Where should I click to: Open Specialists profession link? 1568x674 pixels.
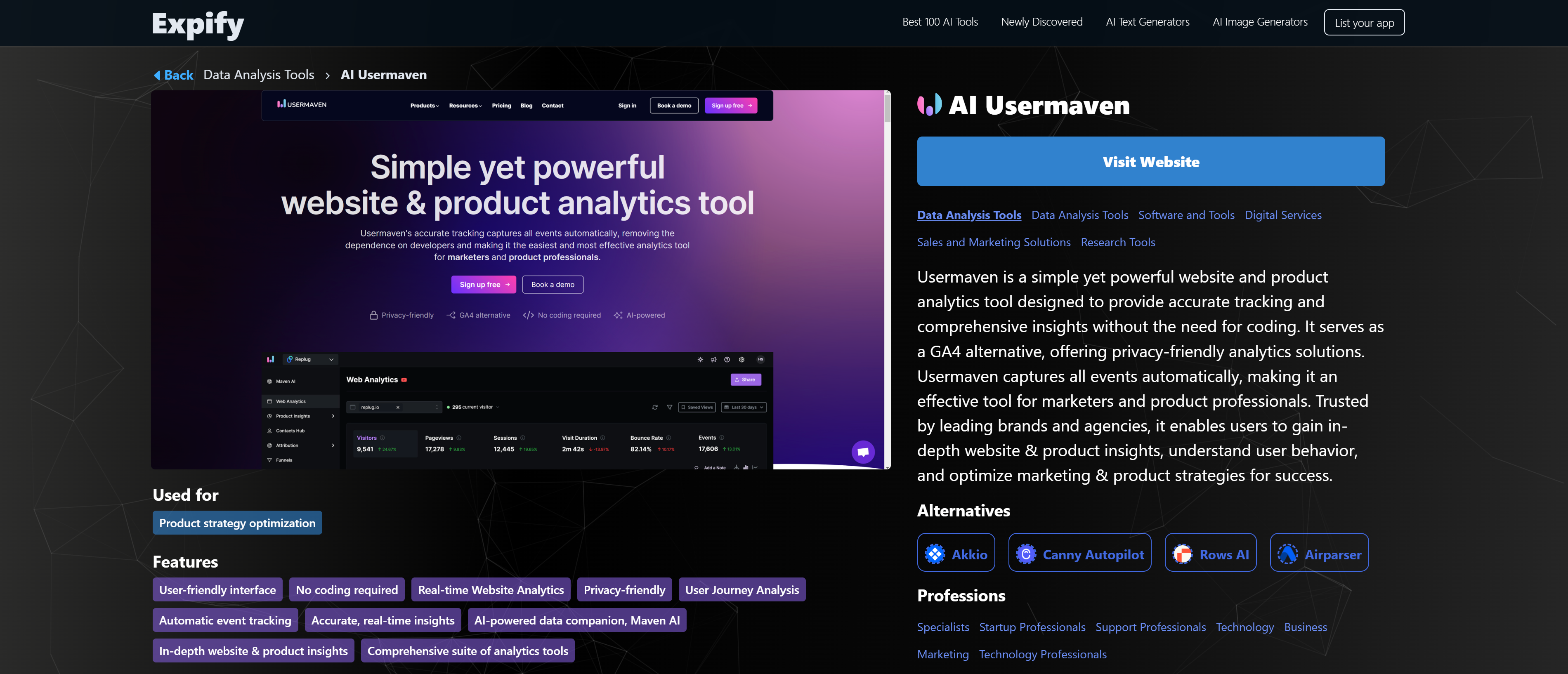[x=943, y=627]
